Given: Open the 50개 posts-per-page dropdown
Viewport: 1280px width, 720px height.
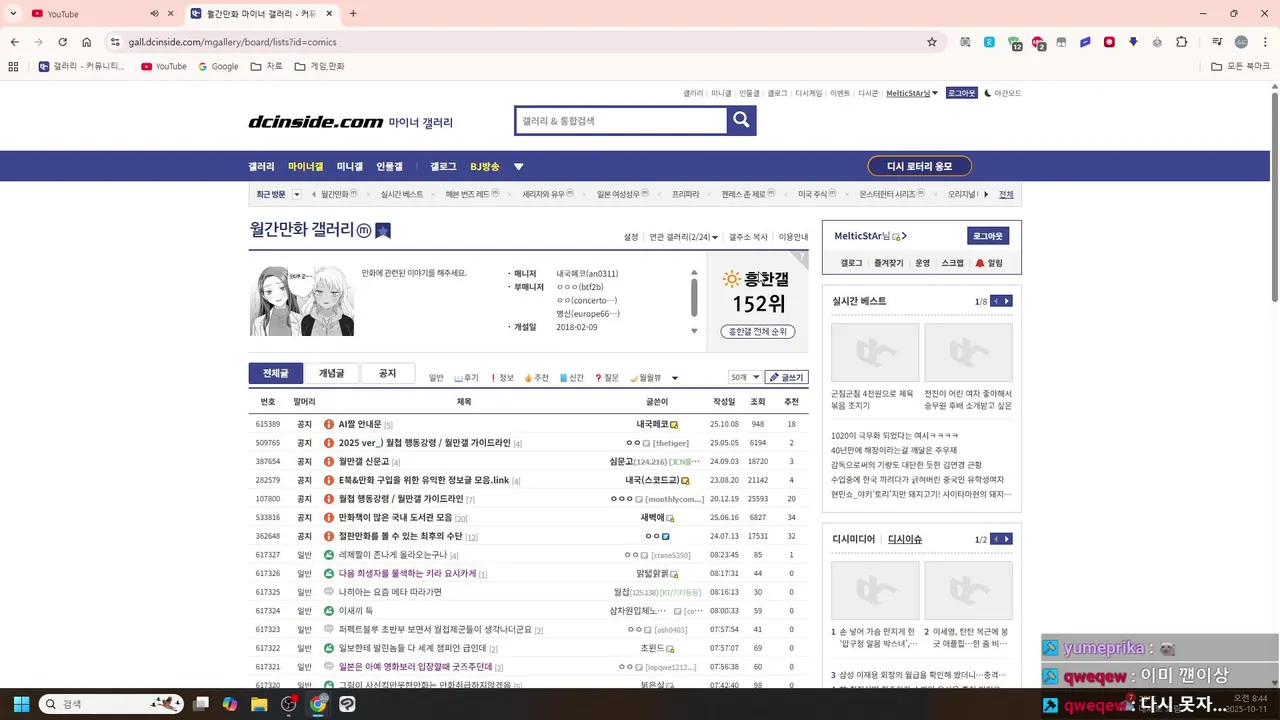Looking at the screenshot, I should 745,377.
